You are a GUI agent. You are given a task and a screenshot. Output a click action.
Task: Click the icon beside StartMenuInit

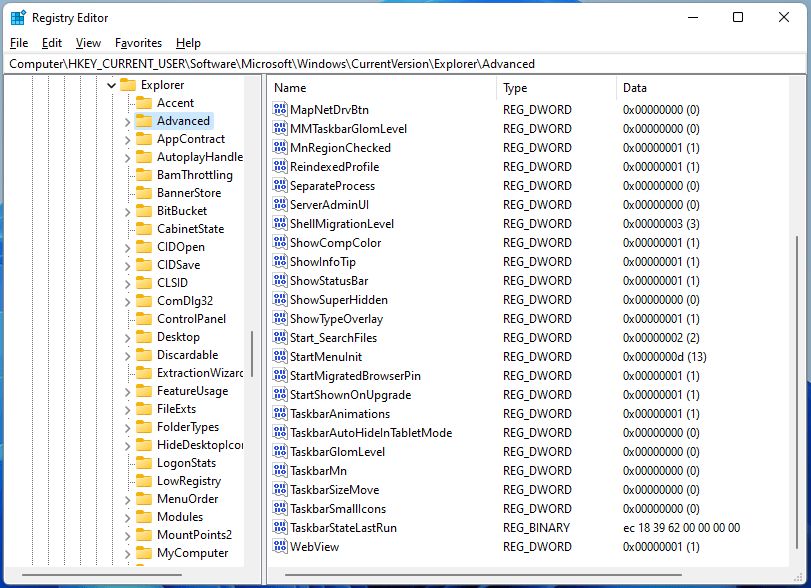click(x=280, y=356)
